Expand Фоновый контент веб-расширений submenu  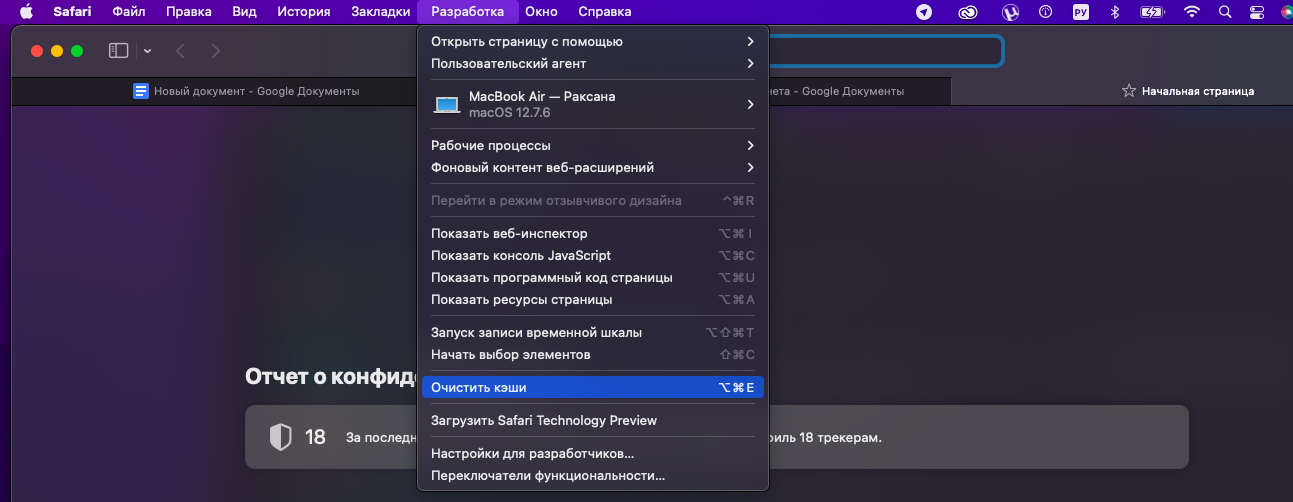coord(593,167)
